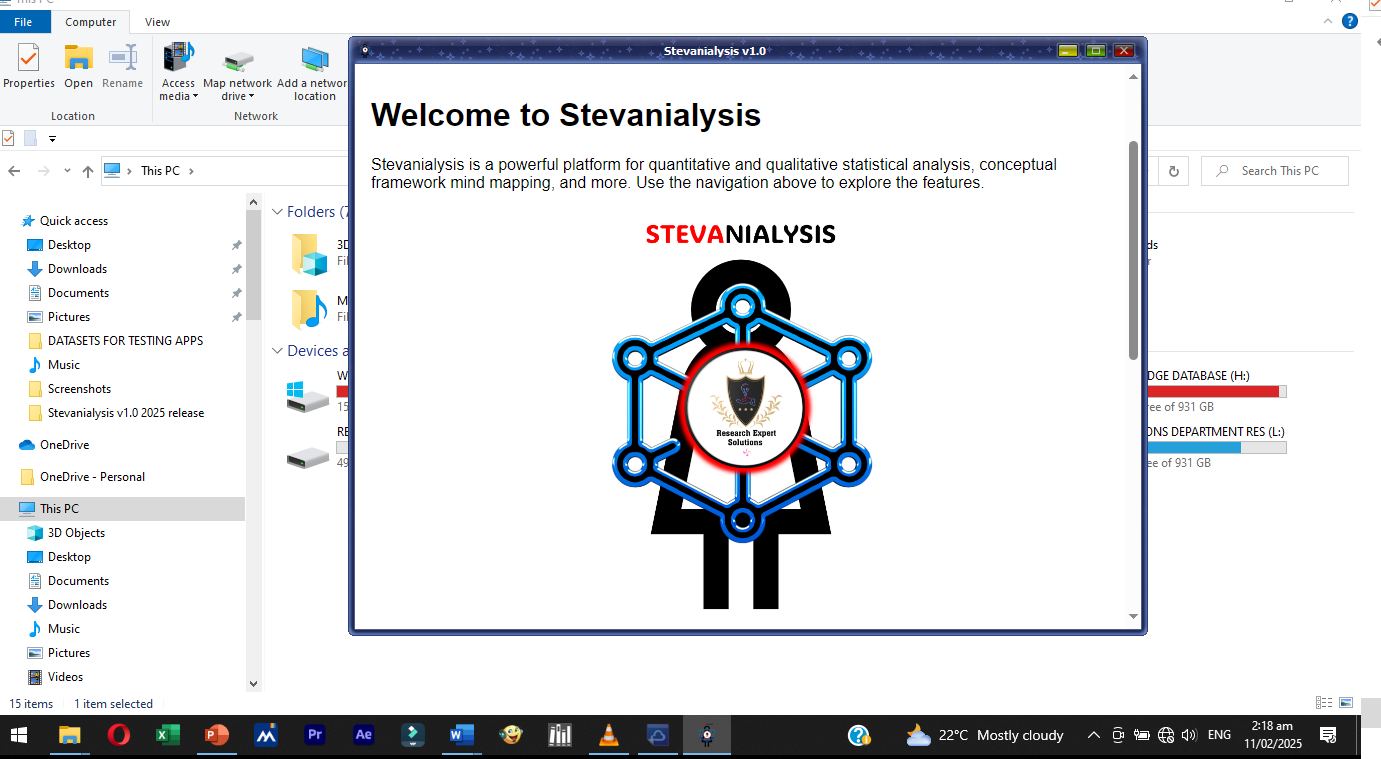Open the taskbar clock and calendar
The image size is (1381, 759).
click(x=1271, y=735)
